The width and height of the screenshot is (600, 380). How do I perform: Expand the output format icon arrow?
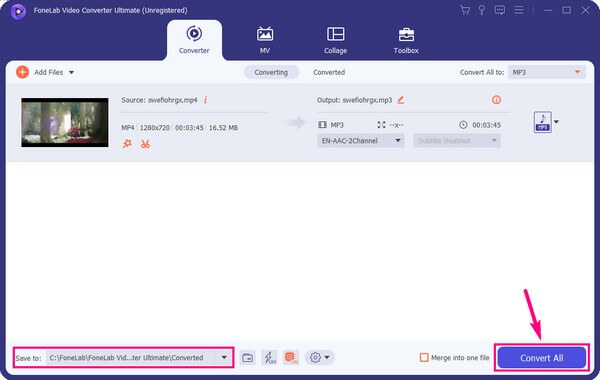tap(556, 122)
